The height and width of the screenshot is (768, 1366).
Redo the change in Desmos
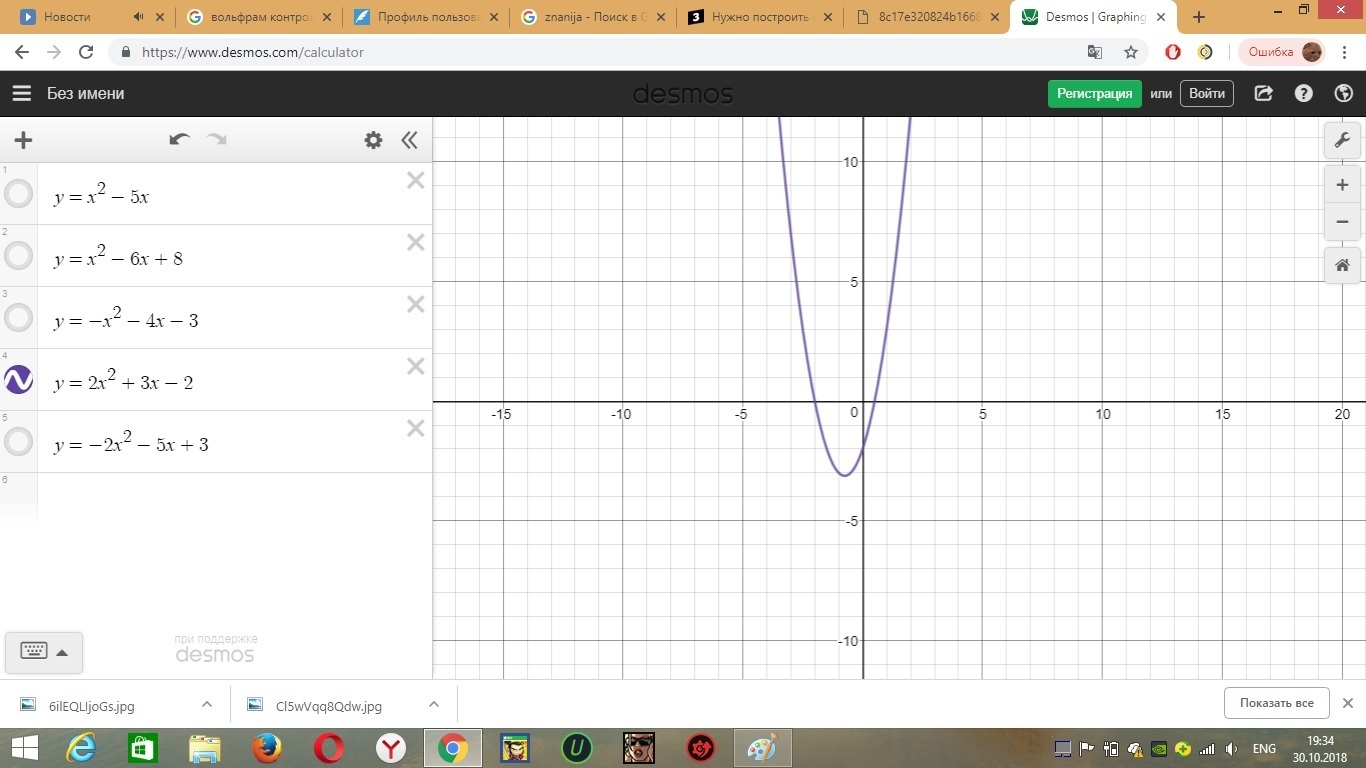coord(216,140)
